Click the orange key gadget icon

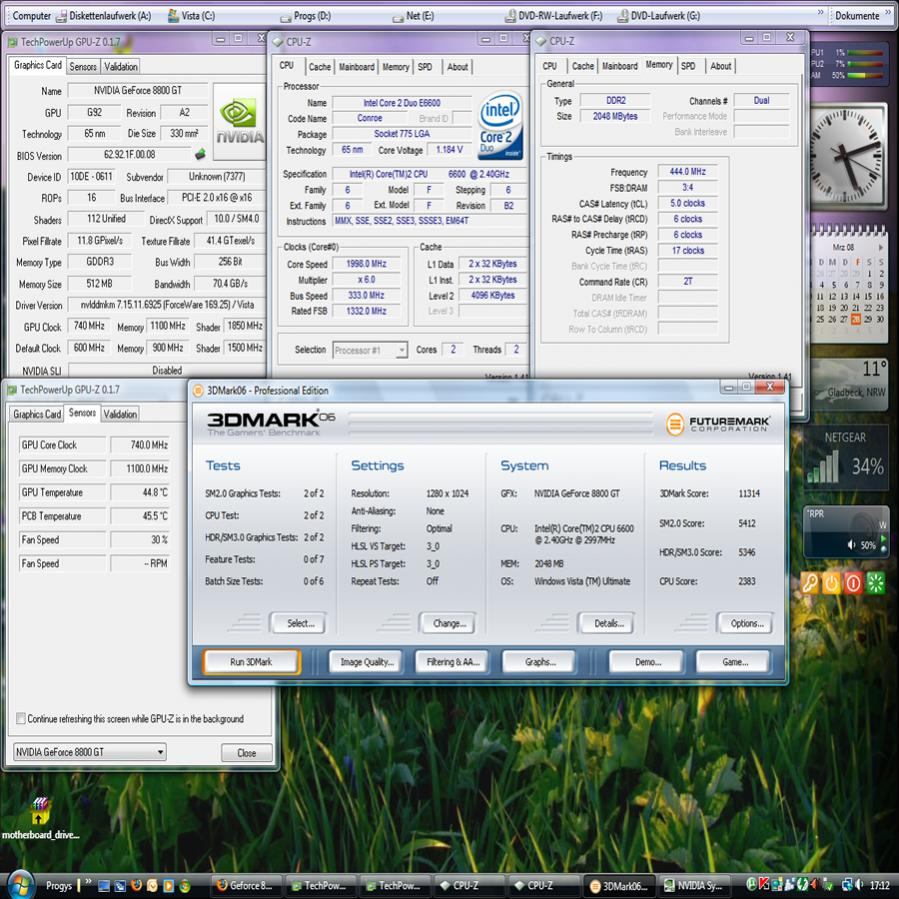[810, 583]
